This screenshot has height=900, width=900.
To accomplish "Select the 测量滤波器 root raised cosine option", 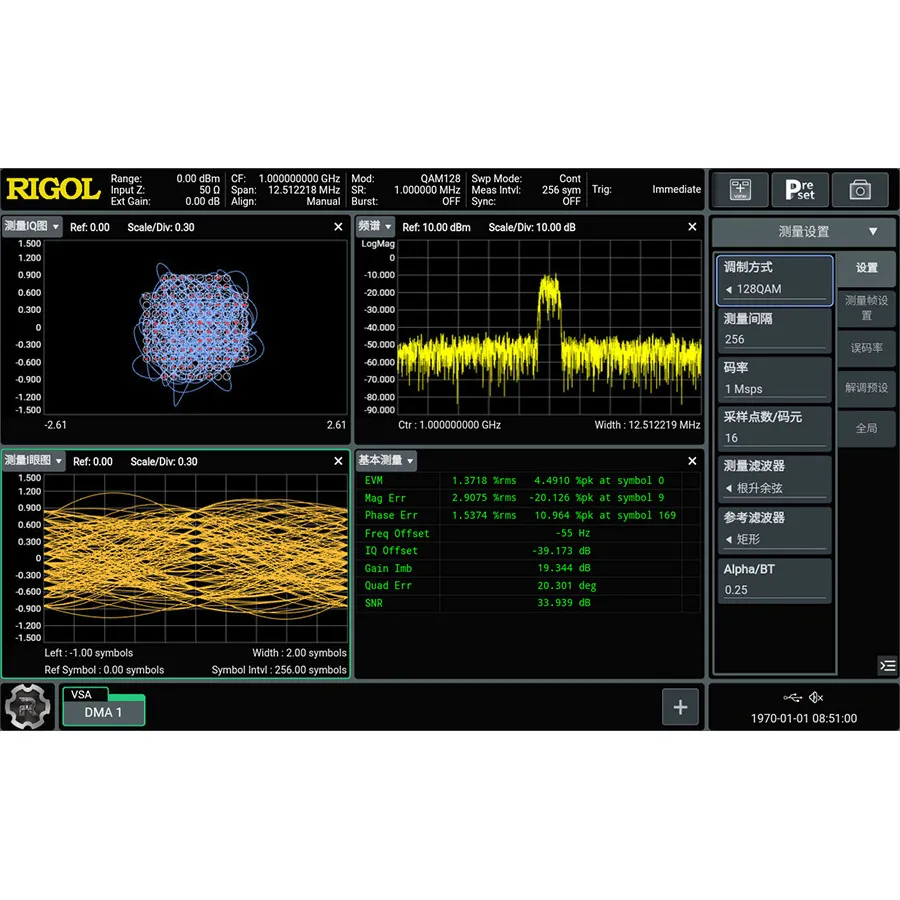I will pos(773,477).
